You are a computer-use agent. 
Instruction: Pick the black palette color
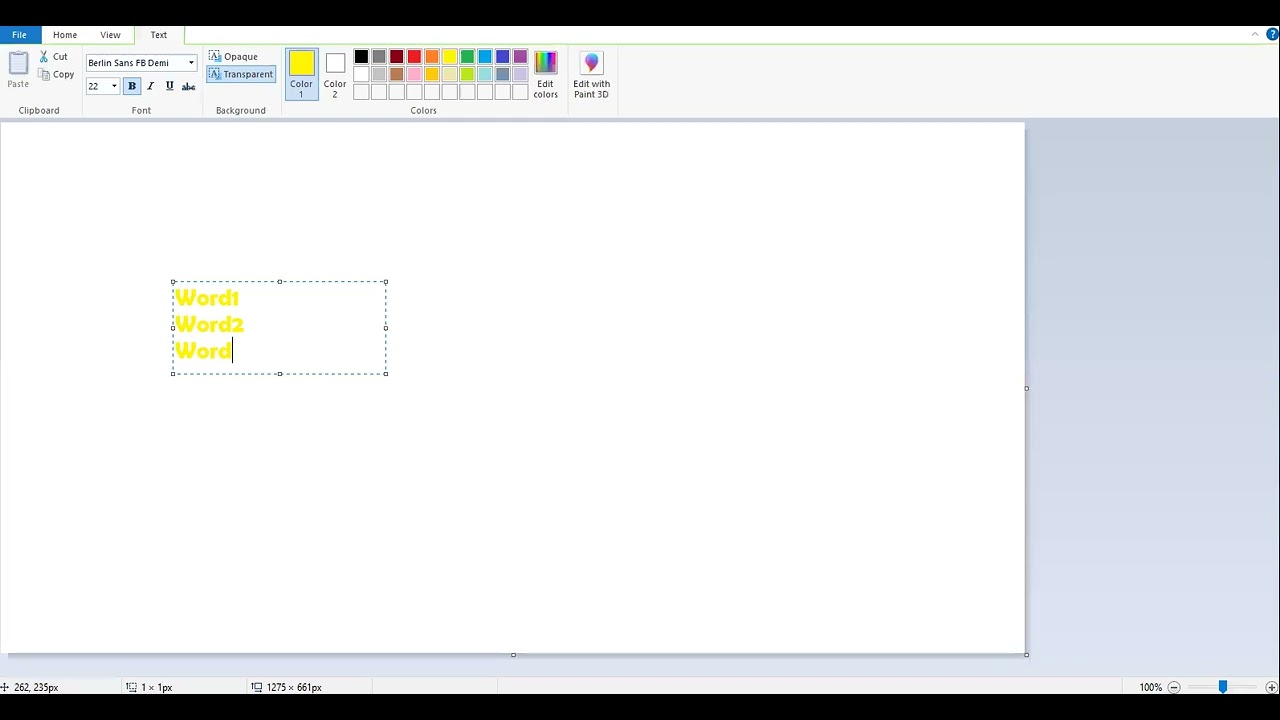361,57
